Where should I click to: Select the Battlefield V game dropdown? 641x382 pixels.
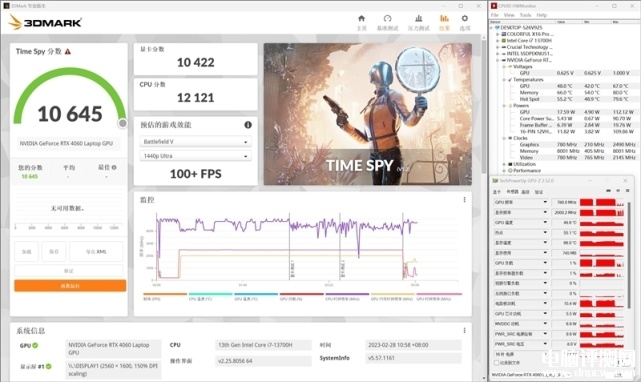(x=195, y=142)
